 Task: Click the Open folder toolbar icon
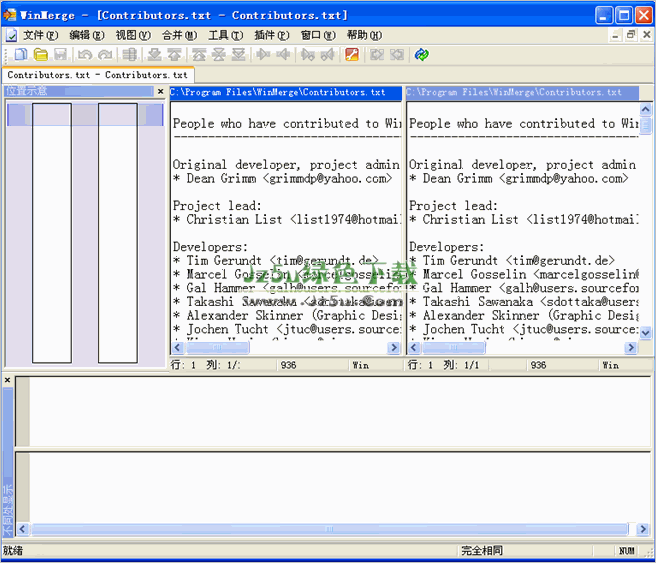pyautogui.click(x=41, y=55)
